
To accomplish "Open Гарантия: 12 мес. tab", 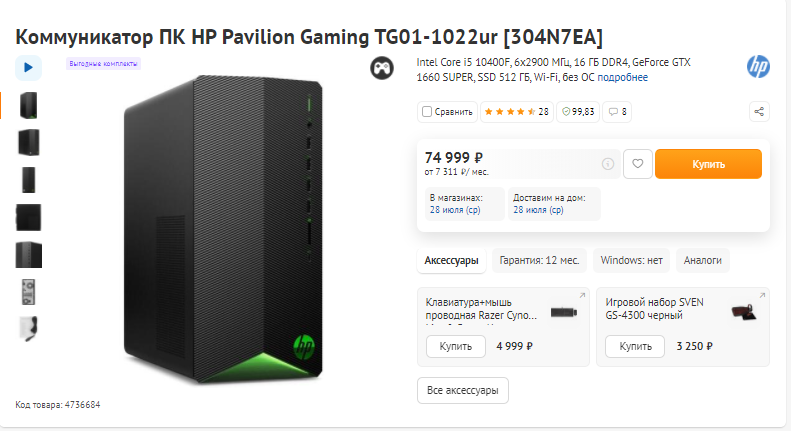I will click(x=539, y=260).
